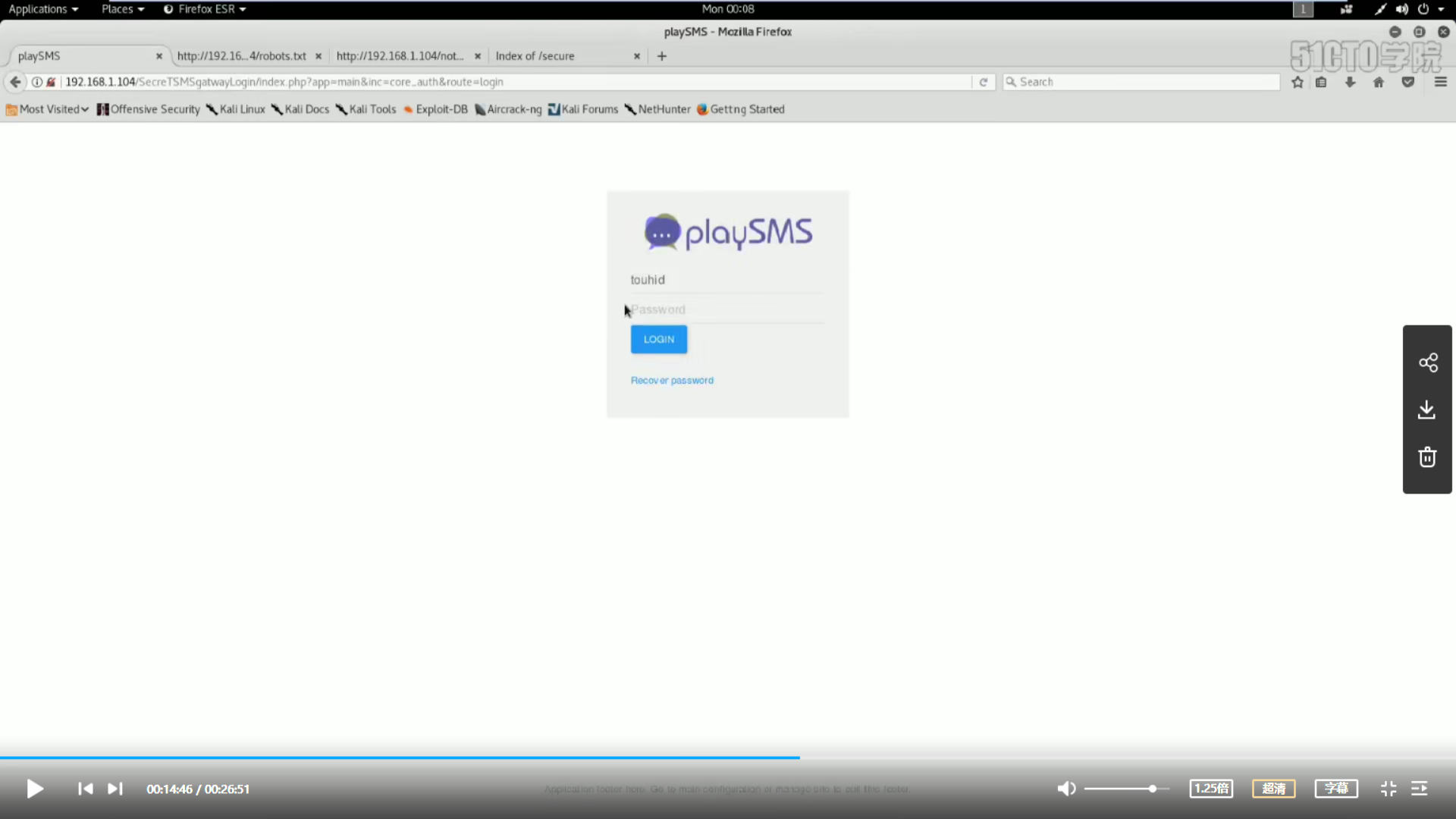Exit fullscreen mode in player

coord(1389,789)
